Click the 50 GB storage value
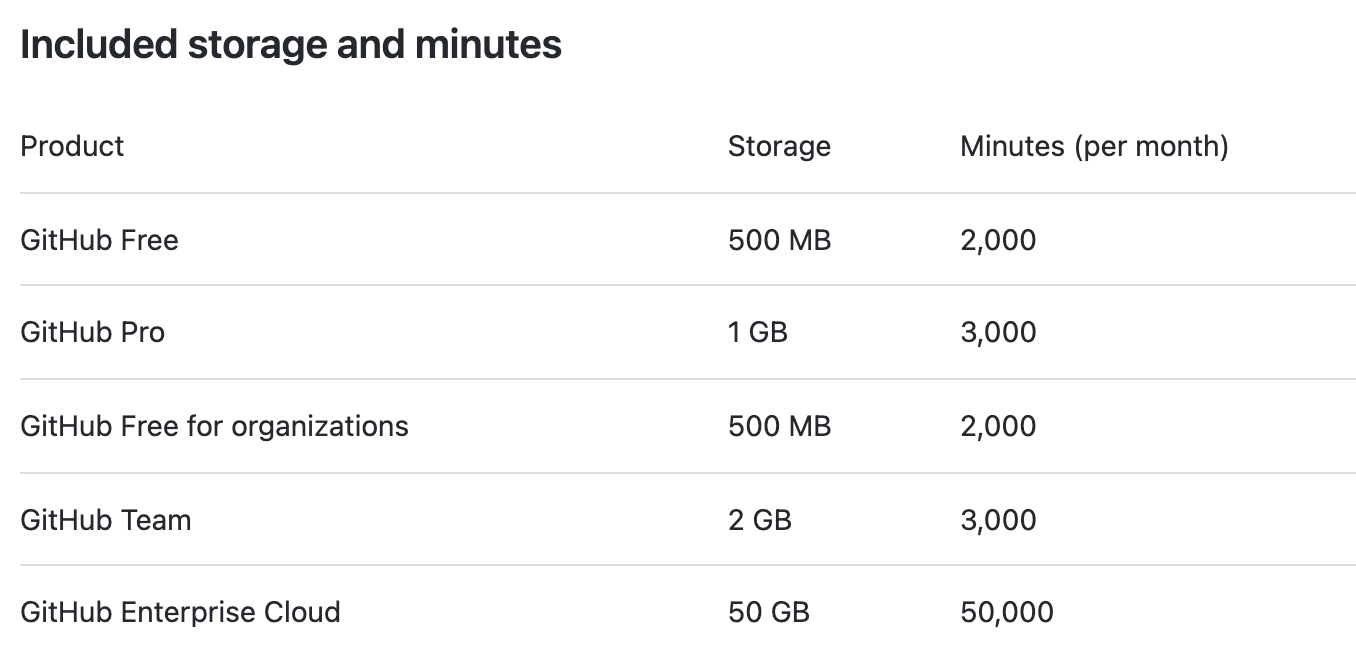 768,612
